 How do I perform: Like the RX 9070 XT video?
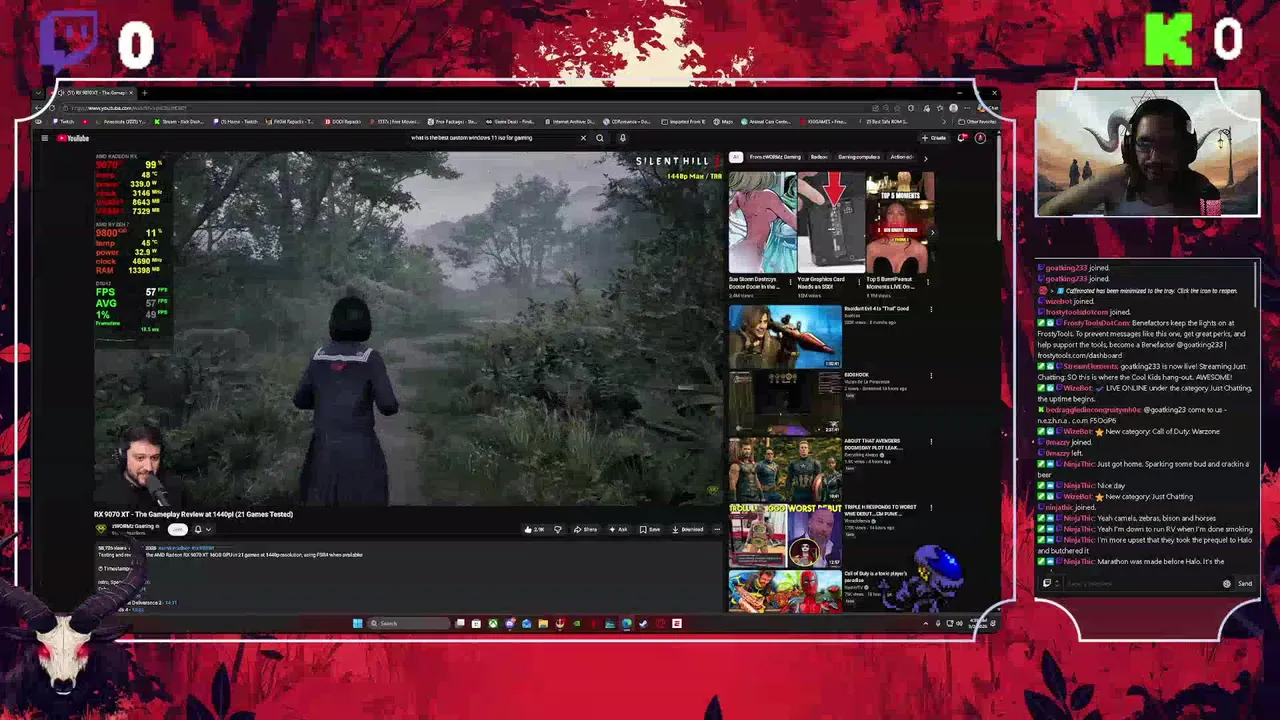(534, 529)
